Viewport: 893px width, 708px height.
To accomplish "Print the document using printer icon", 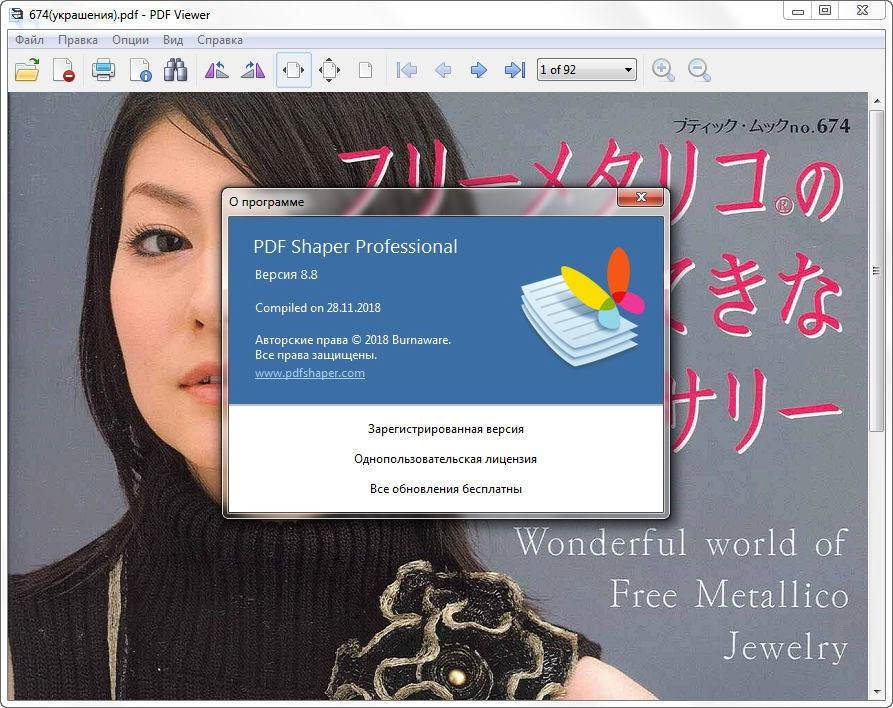I will coord(103,70).
